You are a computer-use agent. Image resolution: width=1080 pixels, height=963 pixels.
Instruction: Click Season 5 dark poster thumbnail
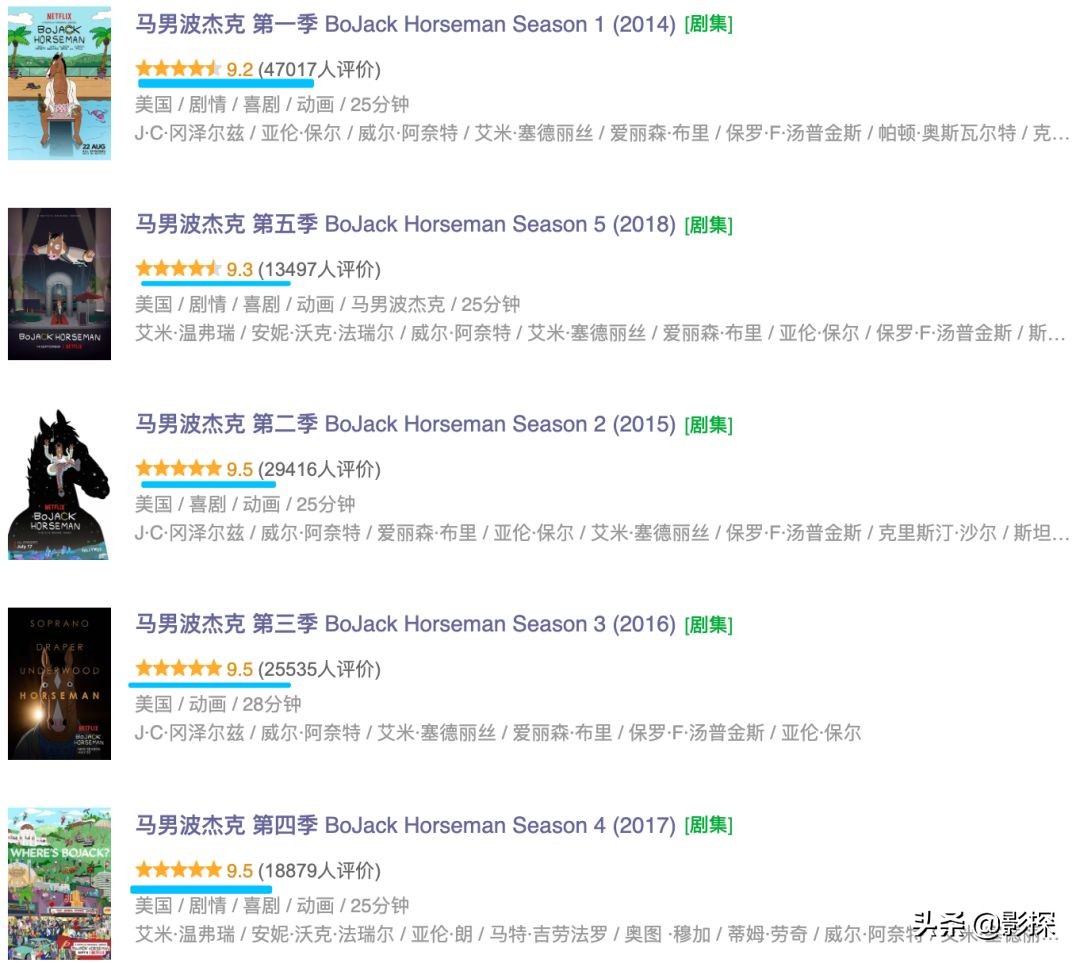(59, 284)
